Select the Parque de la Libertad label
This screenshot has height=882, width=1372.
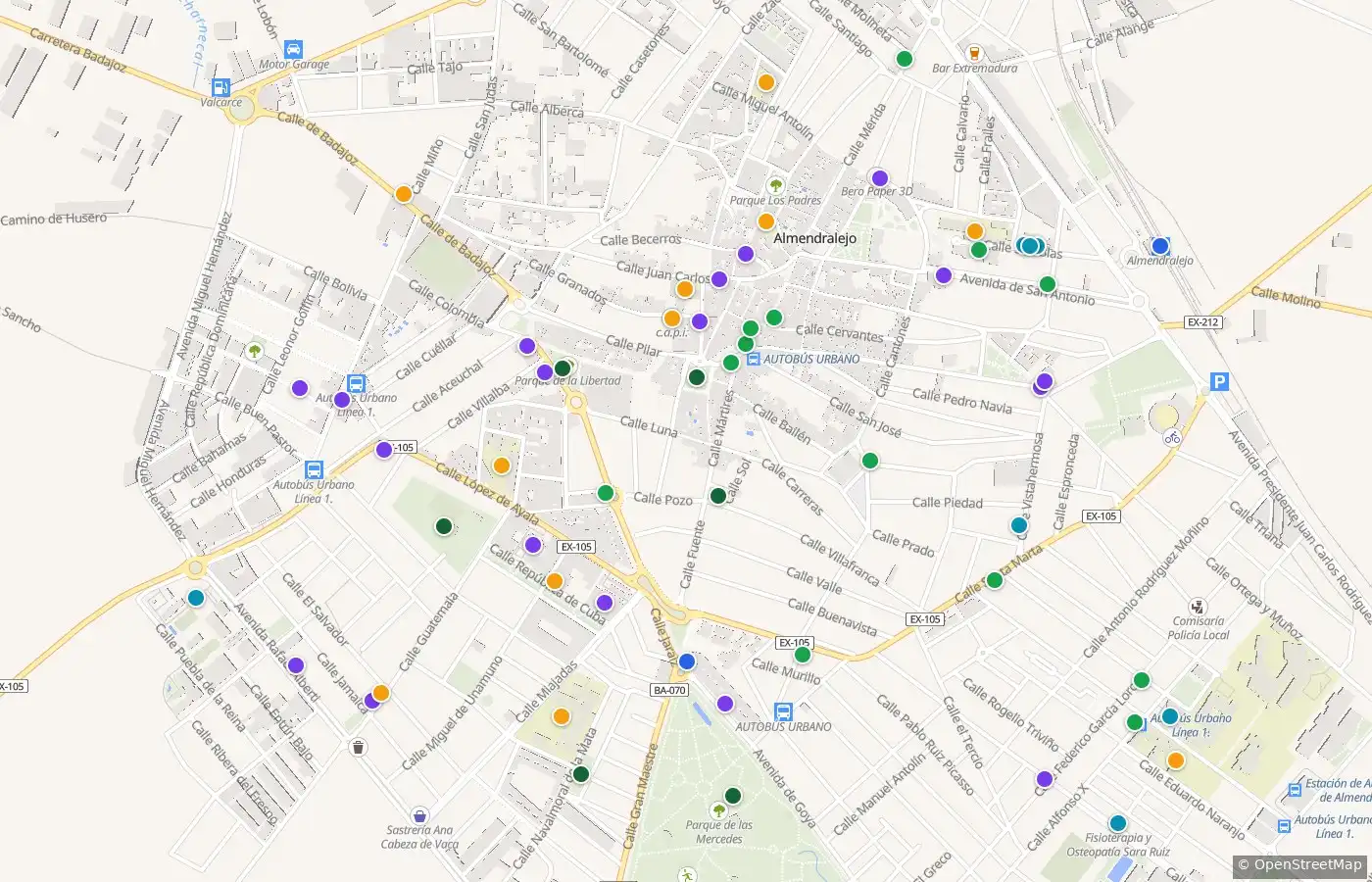point(568,381)
